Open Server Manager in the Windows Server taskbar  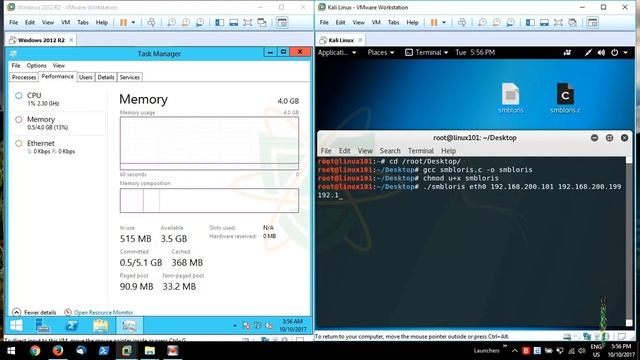pyautogui.click(x=42, y=326)
